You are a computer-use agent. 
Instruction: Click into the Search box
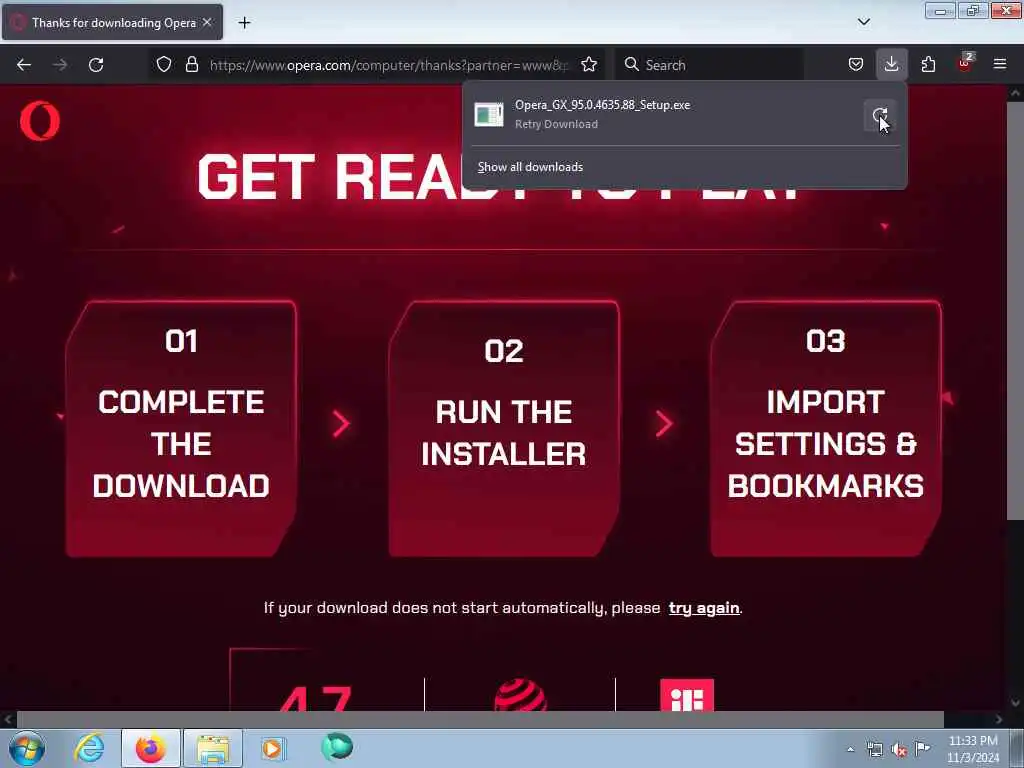click(709, 65)
